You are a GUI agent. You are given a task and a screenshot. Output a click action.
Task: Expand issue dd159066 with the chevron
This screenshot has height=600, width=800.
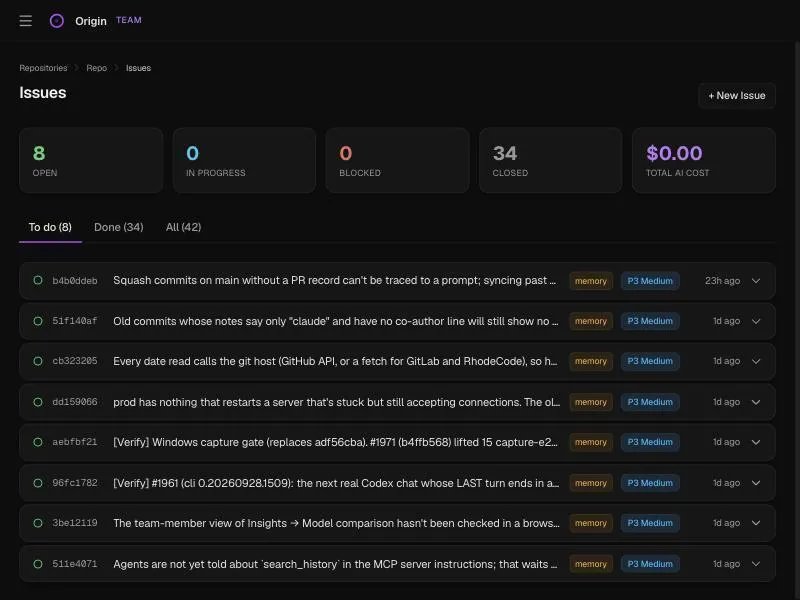(756, 402)
